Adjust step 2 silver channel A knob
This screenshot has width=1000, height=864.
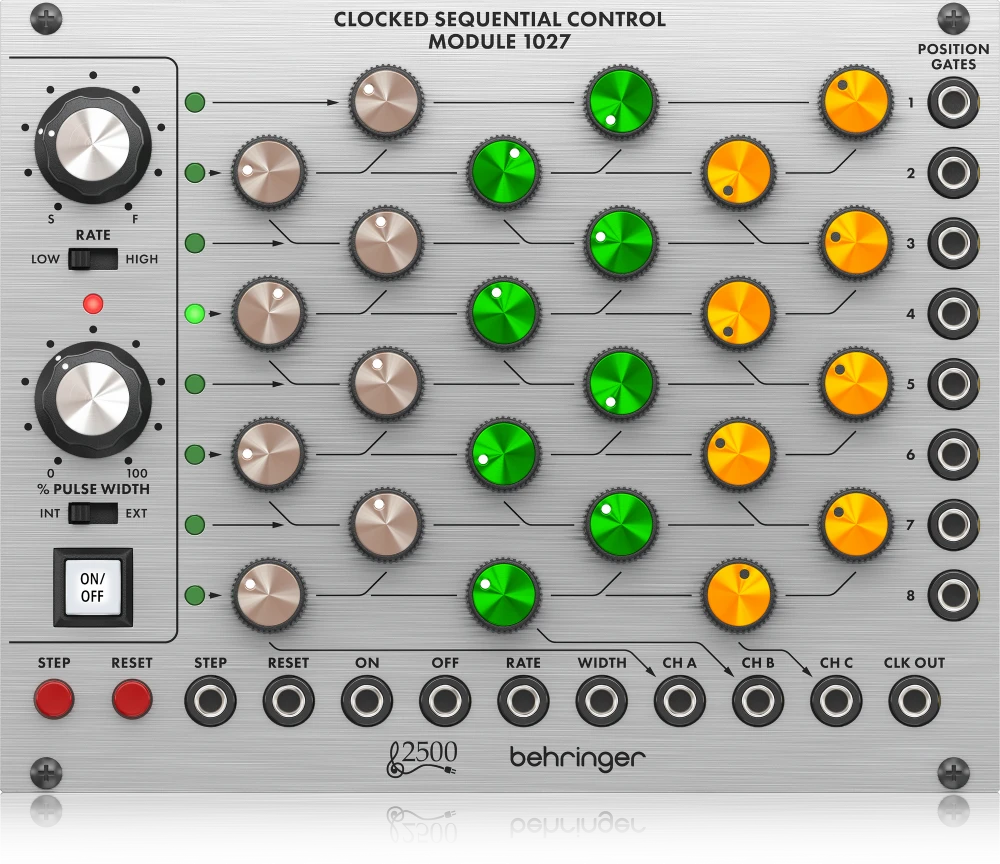click(x=268, y=173)
